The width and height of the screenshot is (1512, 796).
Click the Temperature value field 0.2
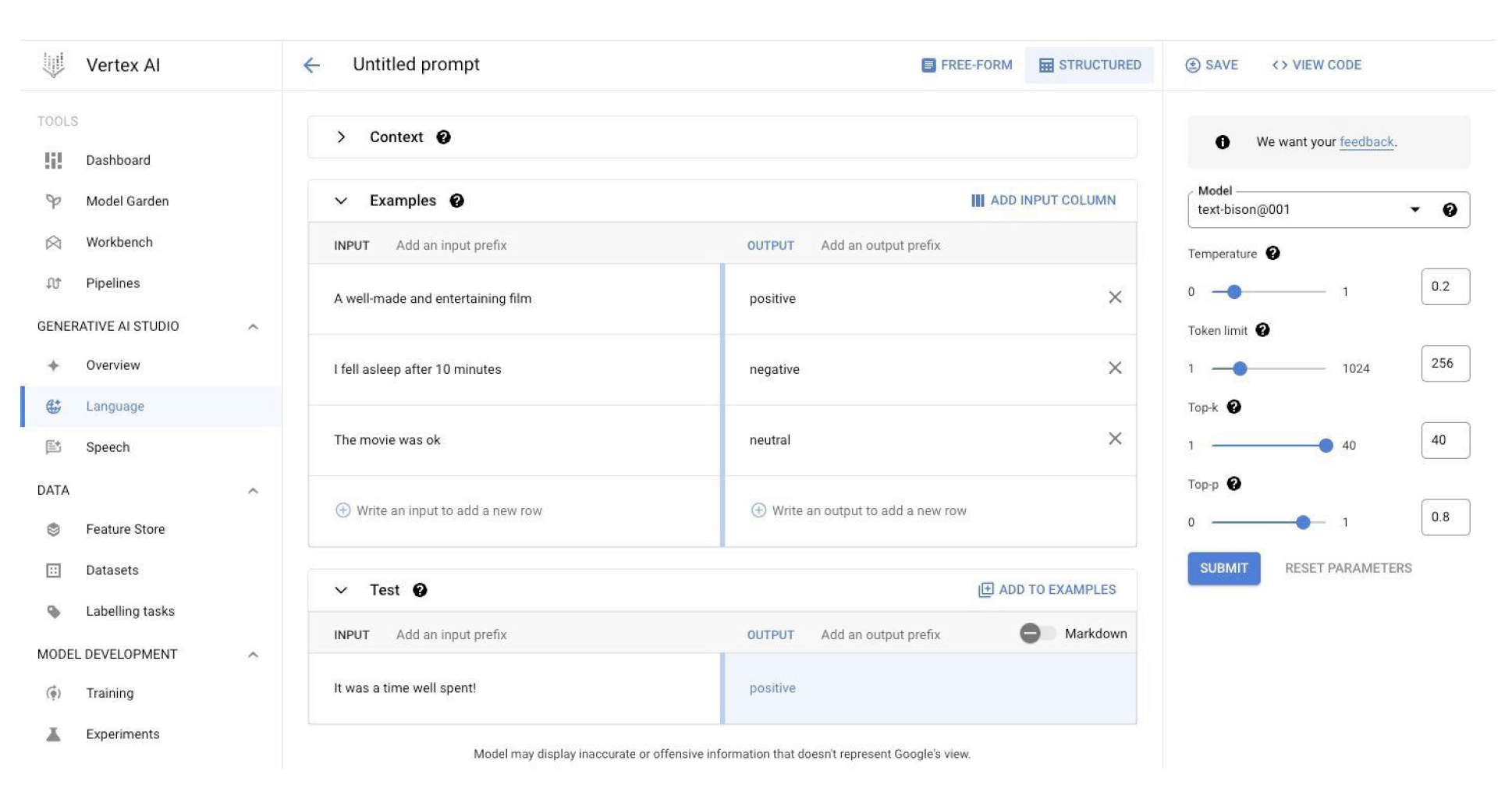pos(1446,286)
